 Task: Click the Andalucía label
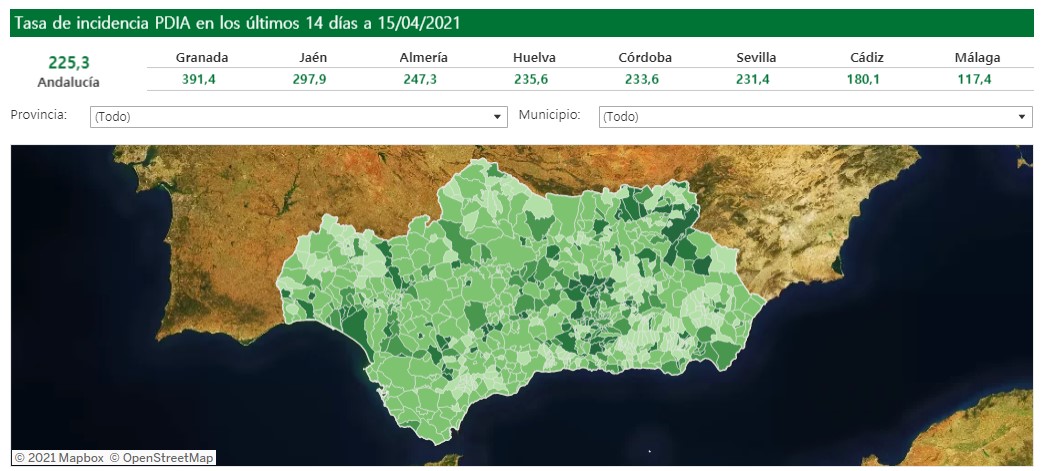point(69,83)
